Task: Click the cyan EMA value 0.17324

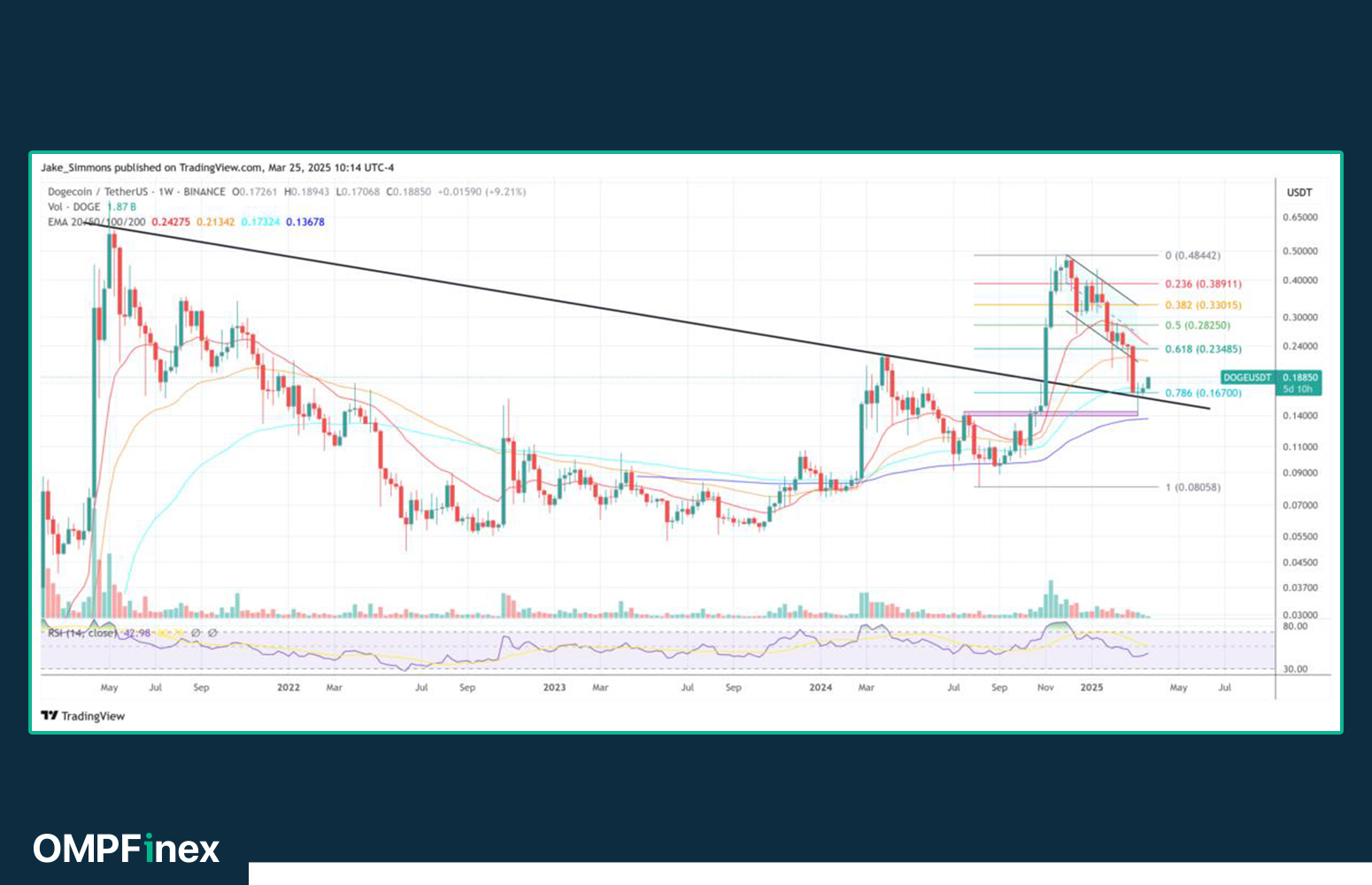Action: (x=260, y=222)
